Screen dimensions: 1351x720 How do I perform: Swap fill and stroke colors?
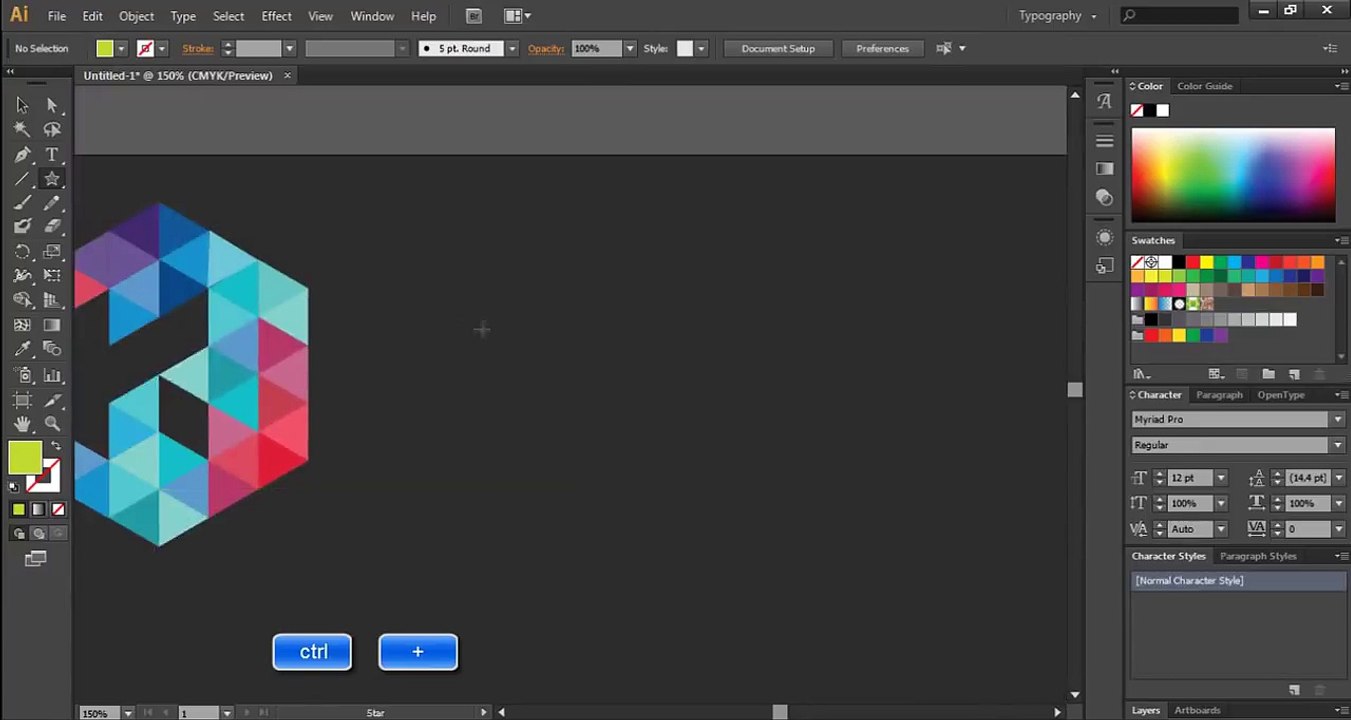[x=56, y=445]
